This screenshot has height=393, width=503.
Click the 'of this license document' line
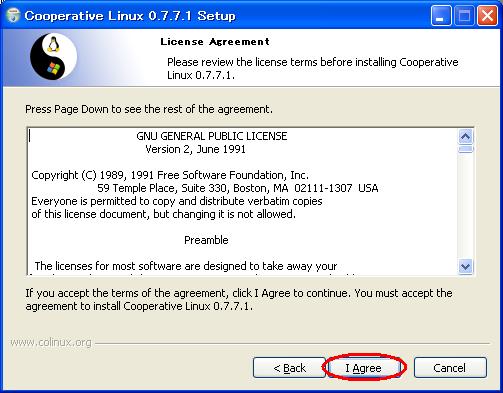pyautogui.click(x=163, y=214)
